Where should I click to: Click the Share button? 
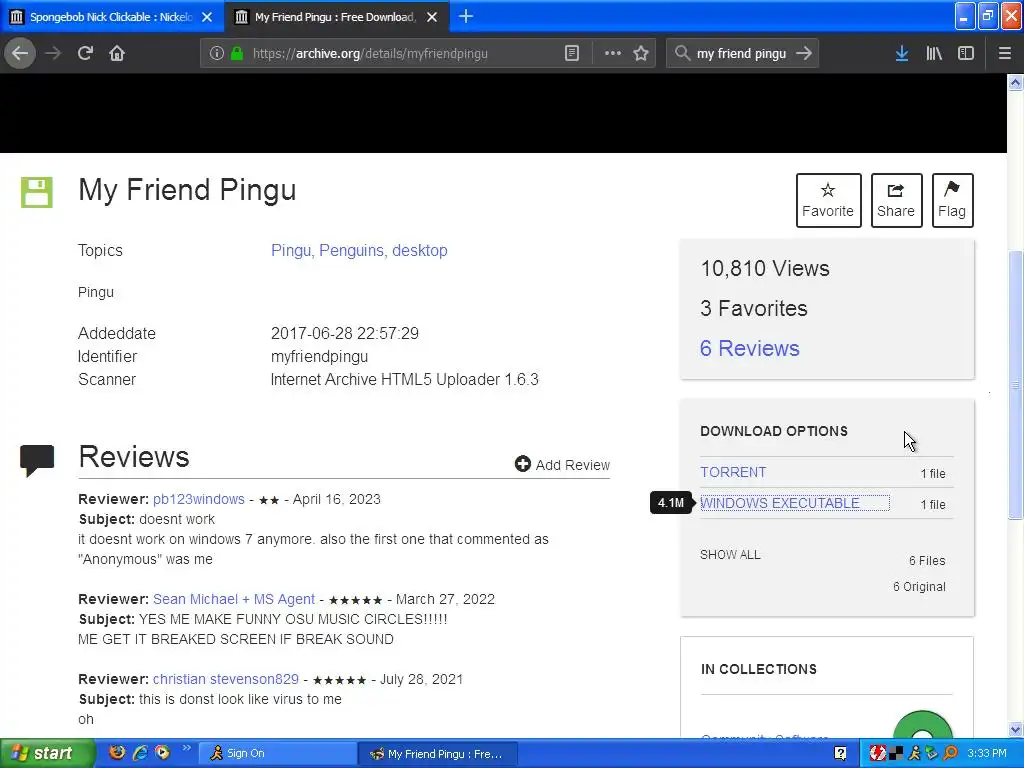pos(896,200)
